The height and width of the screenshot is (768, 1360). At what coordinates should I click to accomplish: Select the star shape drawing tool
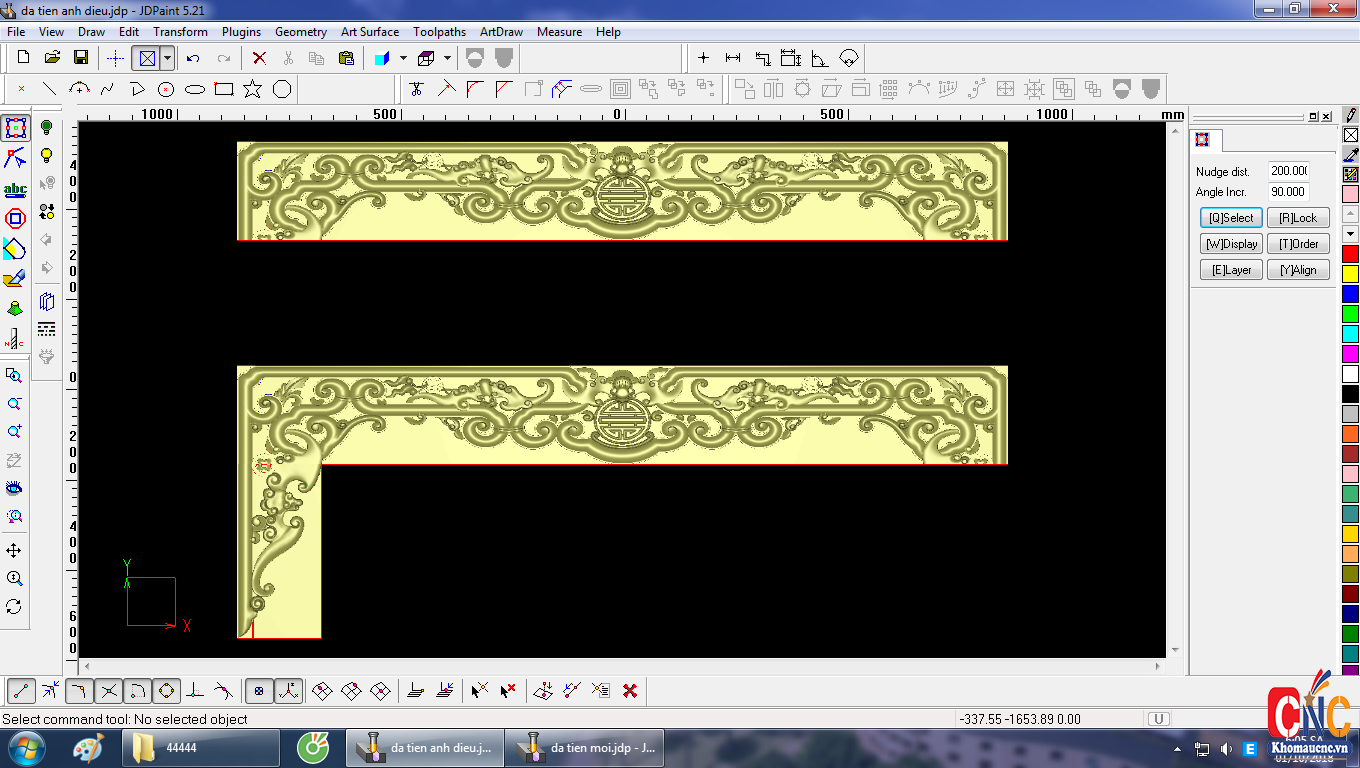(x=252, y=89)
